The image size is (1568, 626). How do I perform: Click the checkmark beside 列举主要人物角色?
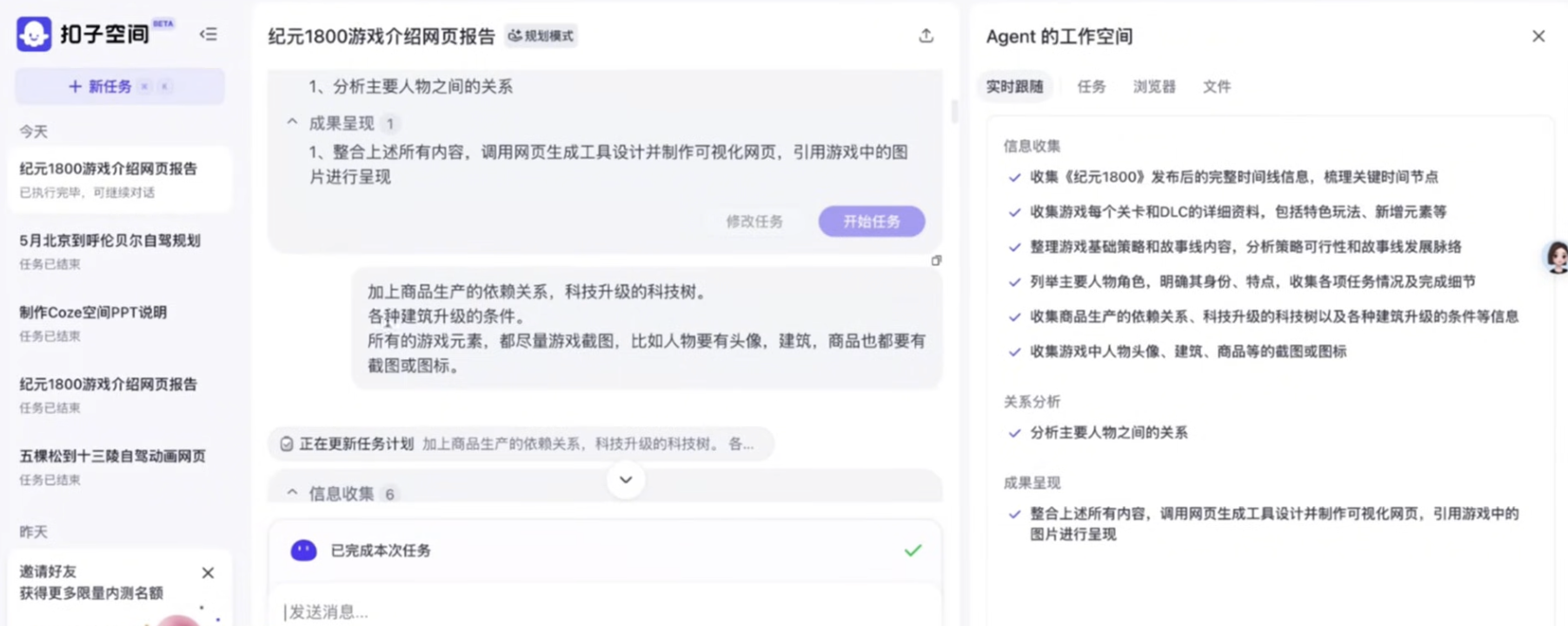(1013, 282)
